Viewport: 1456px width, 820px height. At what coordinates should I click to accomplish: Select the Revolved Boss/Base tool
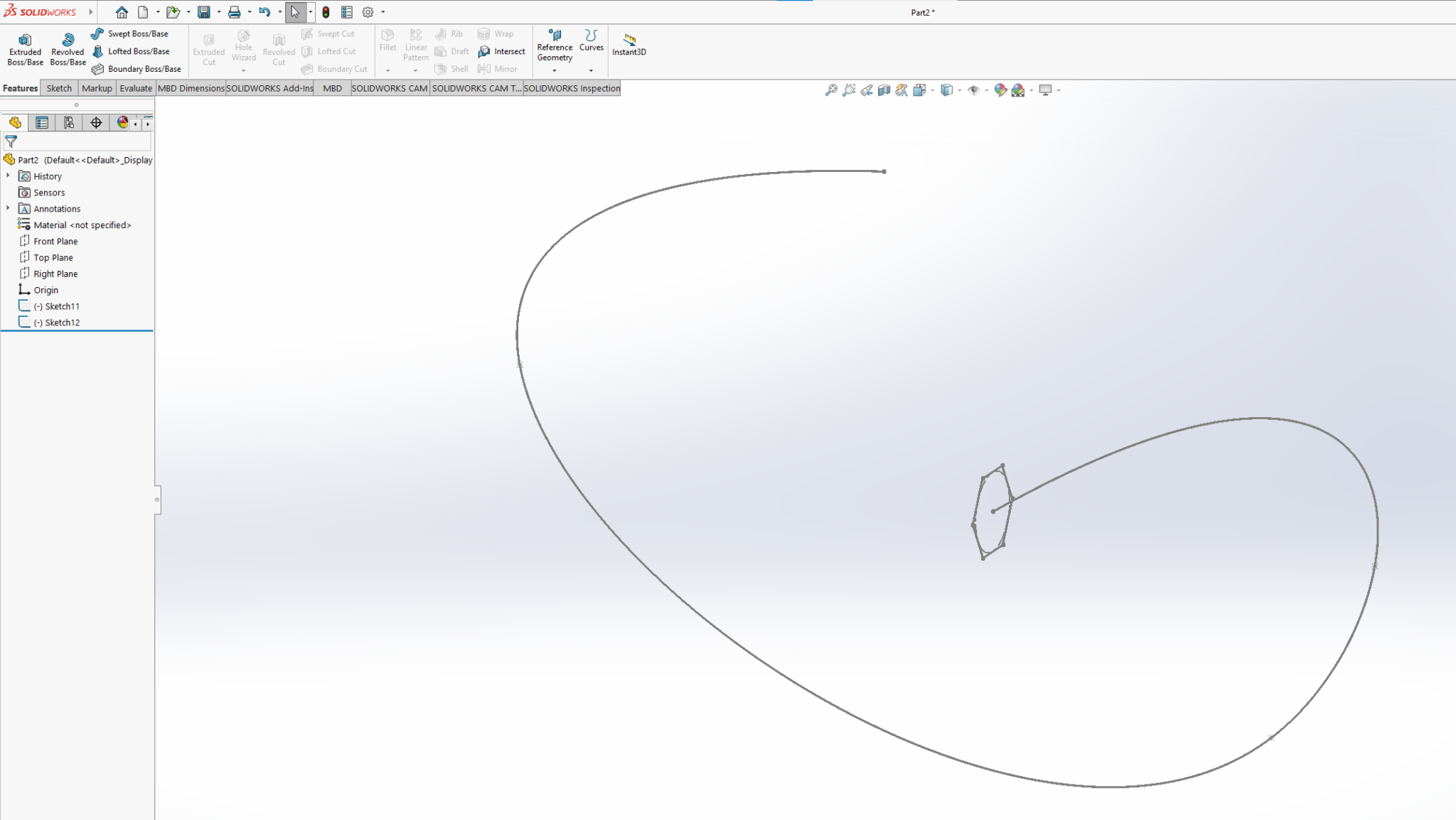click(68, 47)
